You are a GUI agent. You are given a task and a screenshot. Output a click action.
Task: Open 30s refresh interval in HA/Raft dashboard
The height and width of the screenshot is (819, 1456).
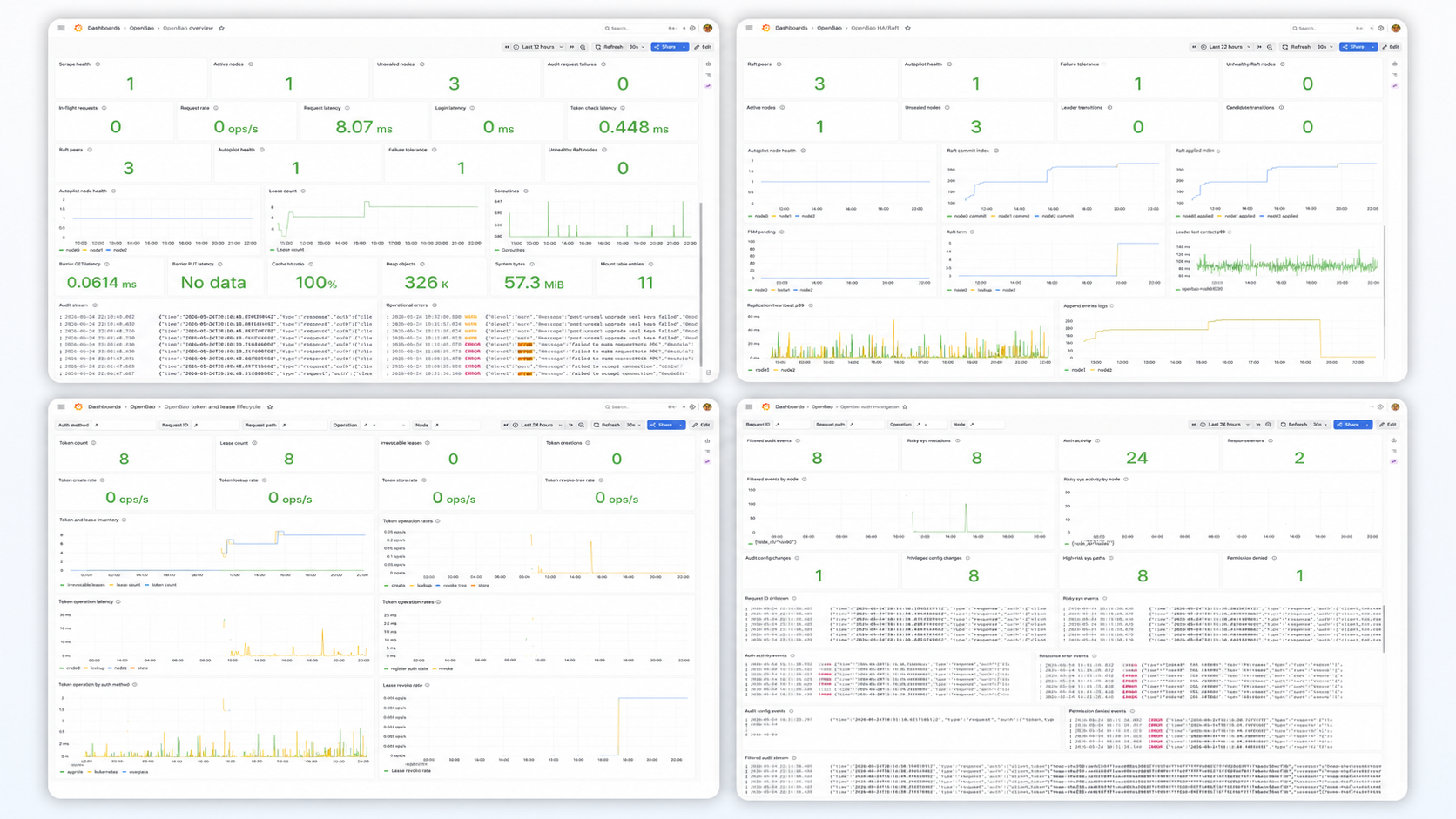pyautogui.click(x=1325, y=47)
